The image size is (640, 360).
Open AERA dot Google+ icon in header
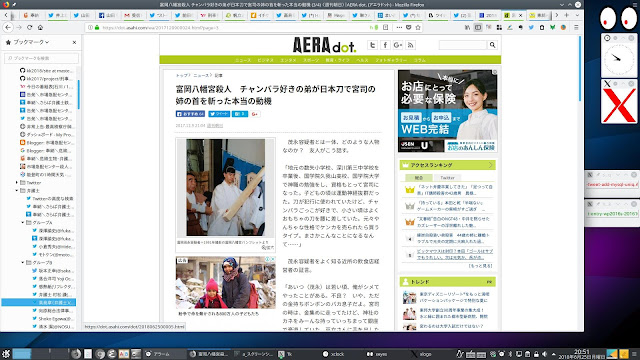pos(398,45)
